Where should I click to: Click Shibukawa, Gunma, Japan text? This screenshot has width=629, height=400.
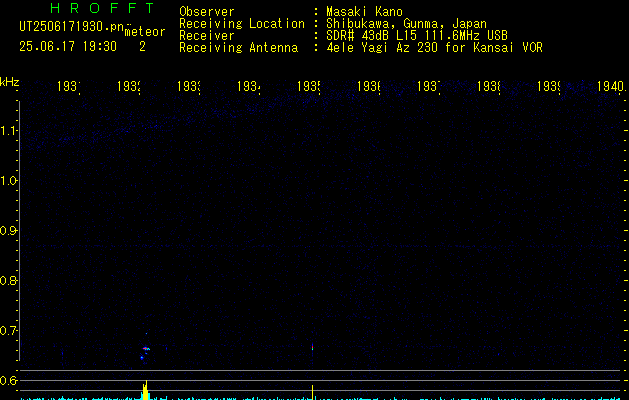pos(406,24)
